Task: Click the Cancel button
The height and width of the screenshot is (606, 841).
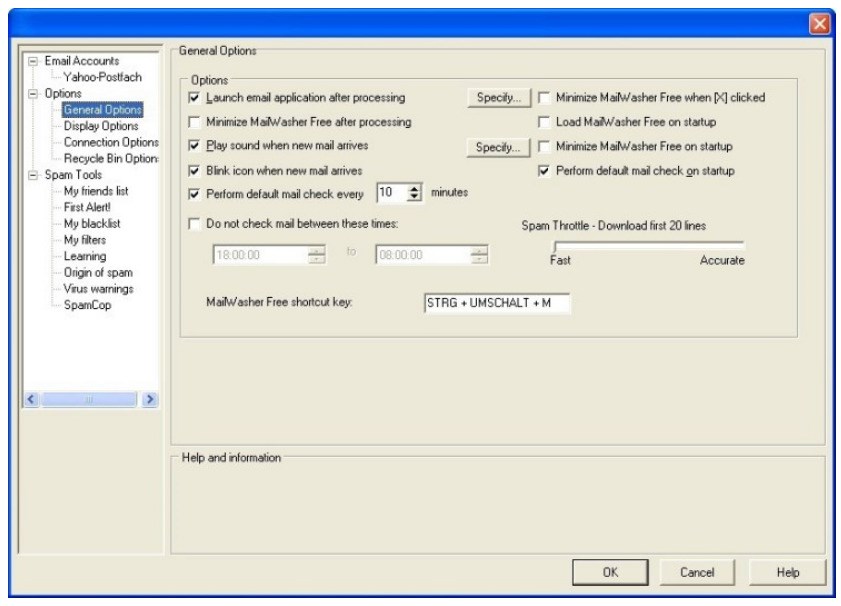Action: [x=697, y=573]
